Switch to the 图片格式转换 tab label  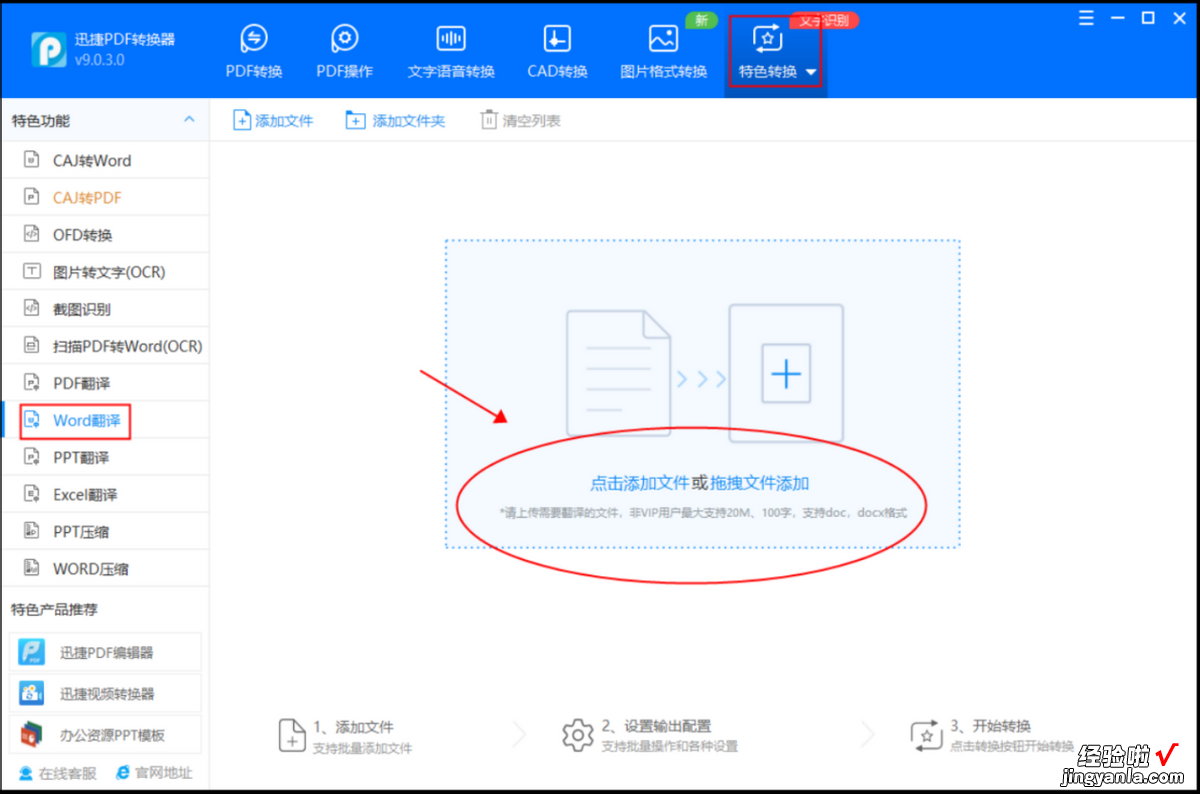[663, 71]
